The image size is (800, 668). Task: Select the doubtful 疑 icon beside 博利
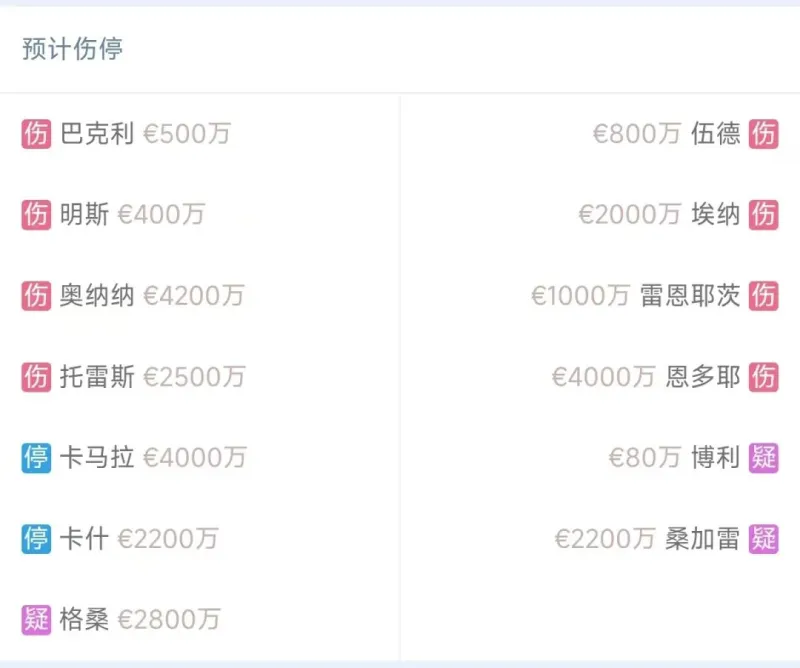click(x=764, y=457)
